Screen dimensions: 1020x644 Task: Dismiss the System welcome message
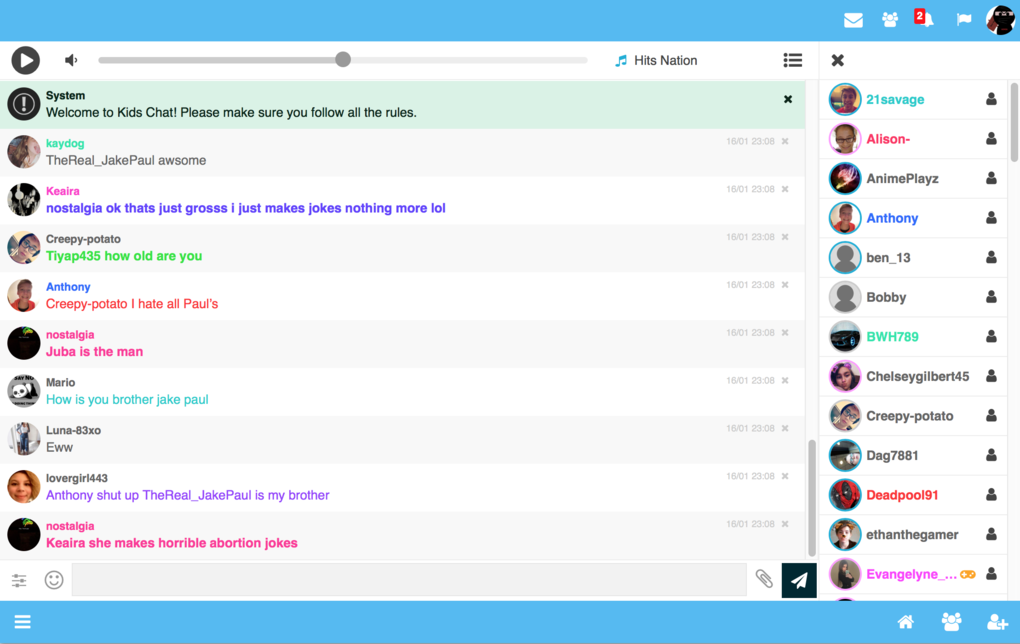(788, 100)
